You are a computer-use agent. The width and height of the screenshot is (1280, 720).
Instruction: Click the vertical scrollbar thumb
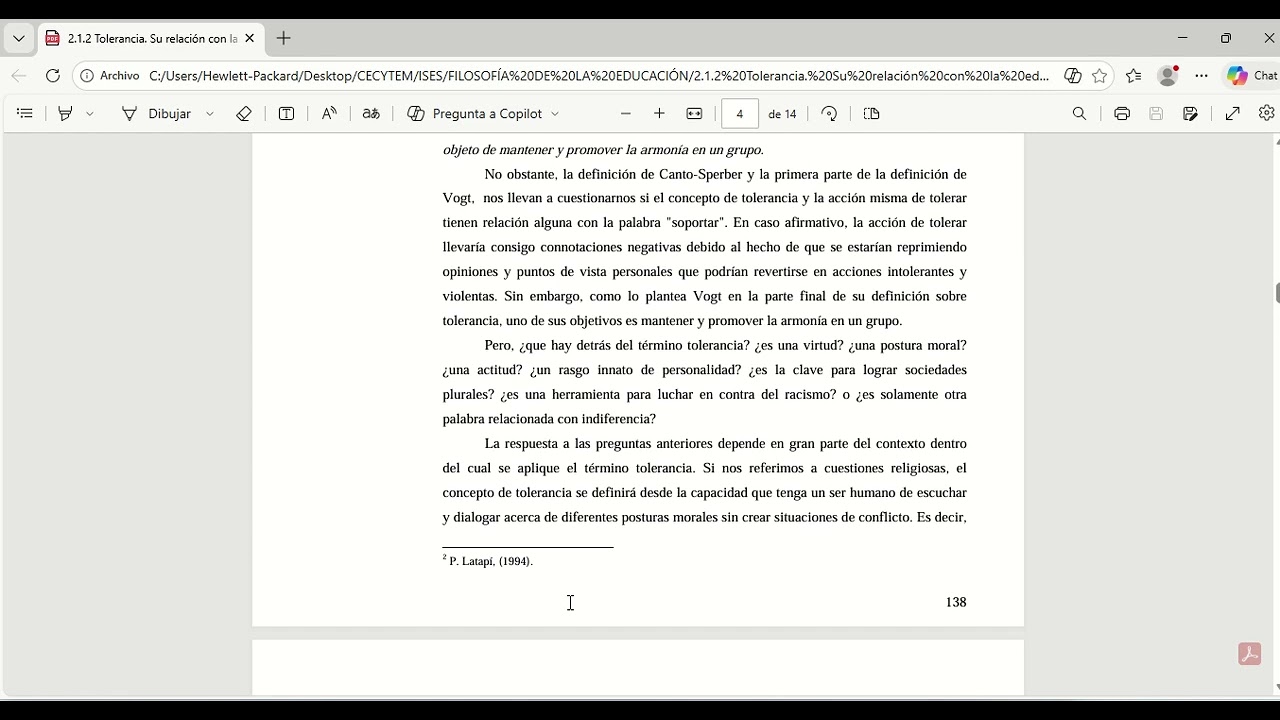(1277, 293)
